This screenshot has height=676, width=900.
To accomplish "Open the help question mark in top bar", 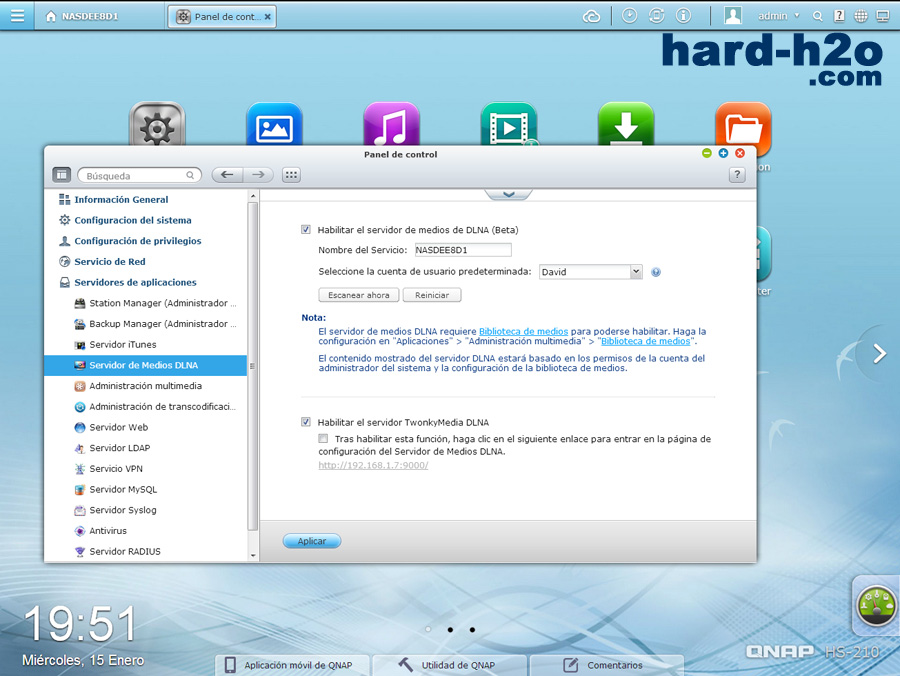I will 839,16.
